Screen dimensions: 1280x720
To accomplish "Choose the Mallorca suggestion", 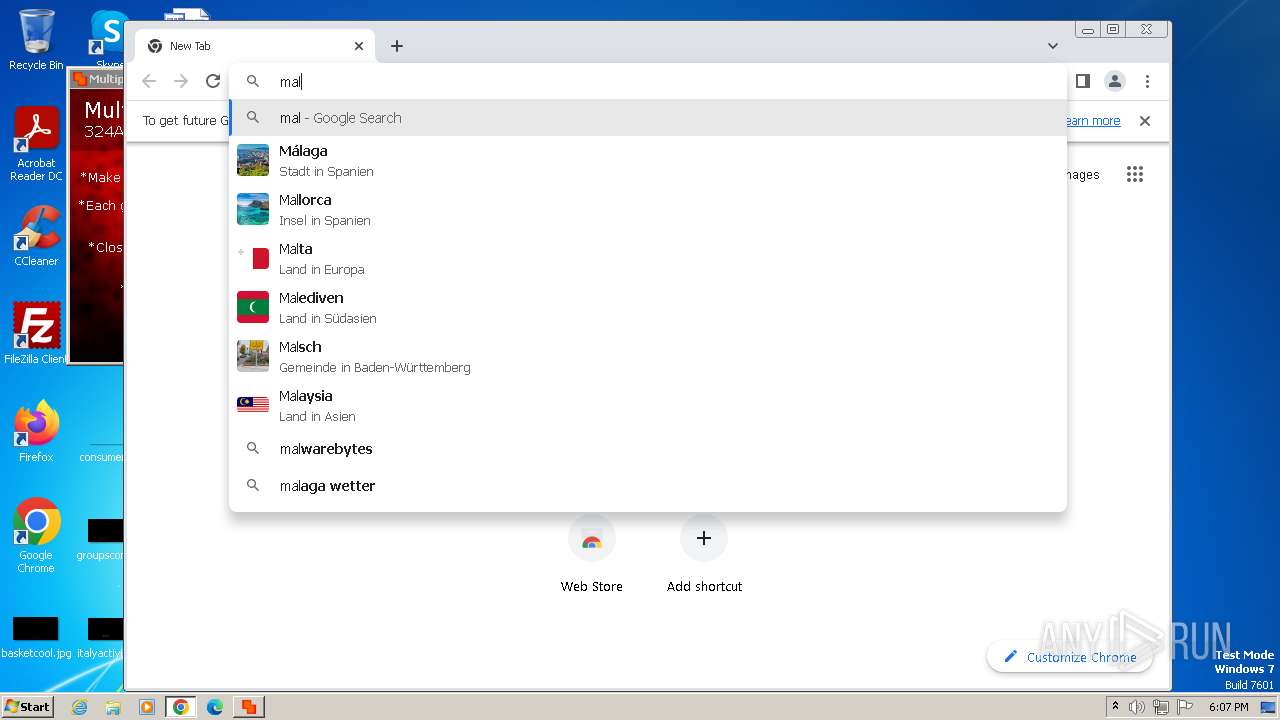I will (648, 209).
